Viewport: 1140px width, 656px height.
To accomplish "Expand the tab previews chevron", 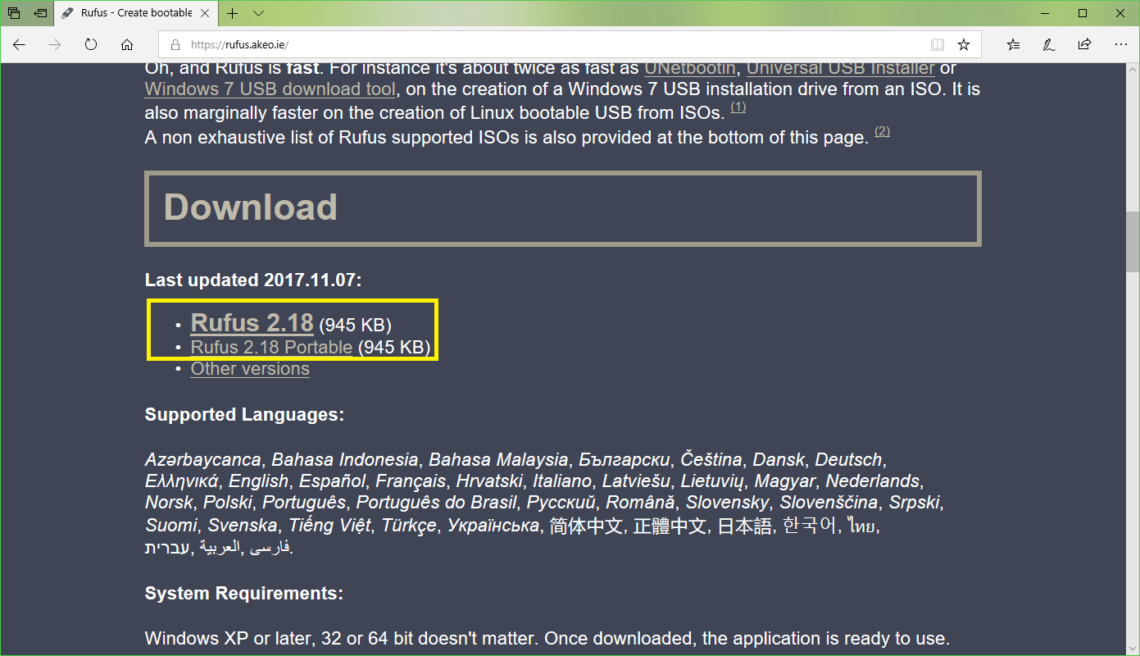I will (x=258, y=14).
